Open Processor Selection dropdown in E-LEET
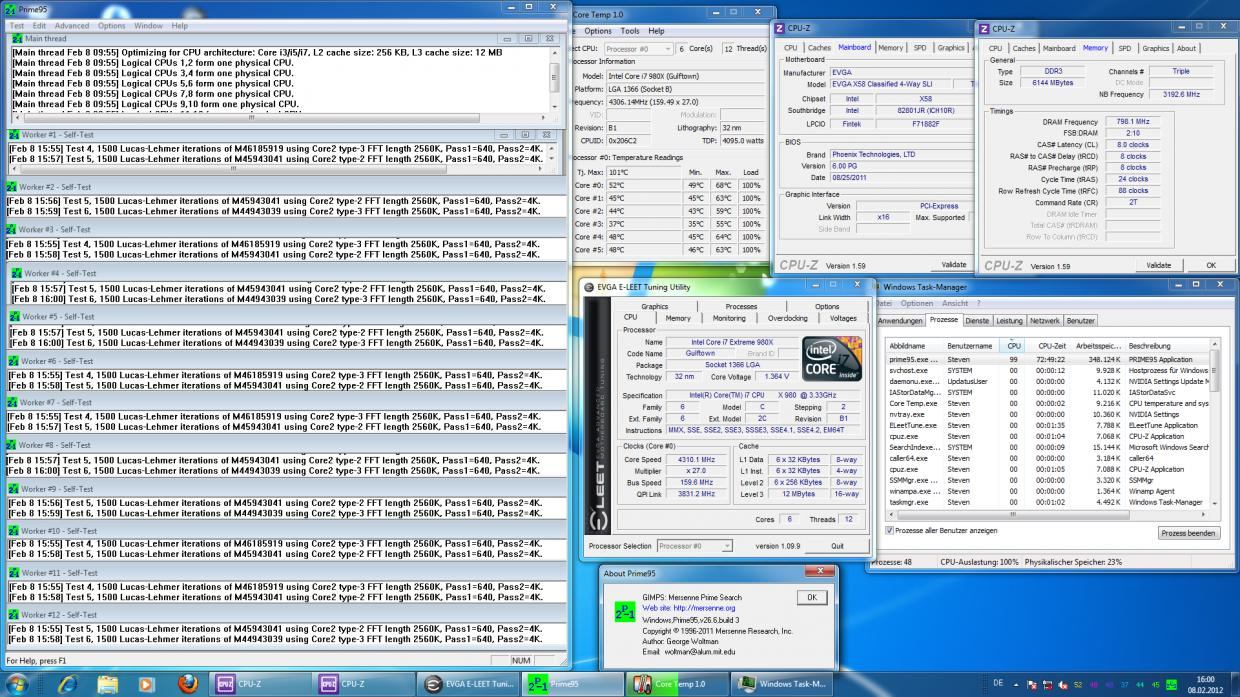The width and height of the screenshot is (1240, 697). pos(695,546)
